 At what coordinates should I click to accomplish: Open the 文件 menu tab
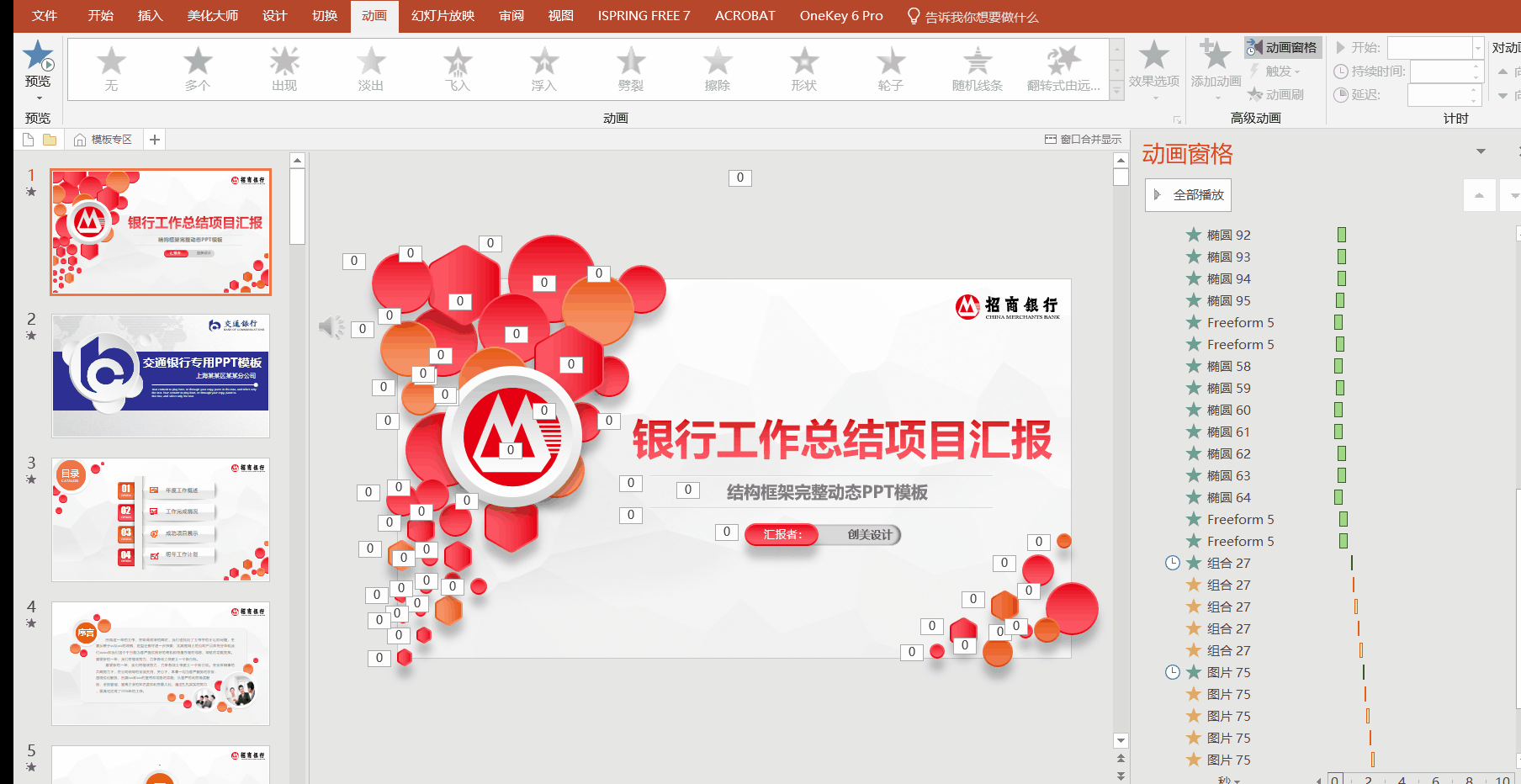pyautogui.click(x=45, y=16)
